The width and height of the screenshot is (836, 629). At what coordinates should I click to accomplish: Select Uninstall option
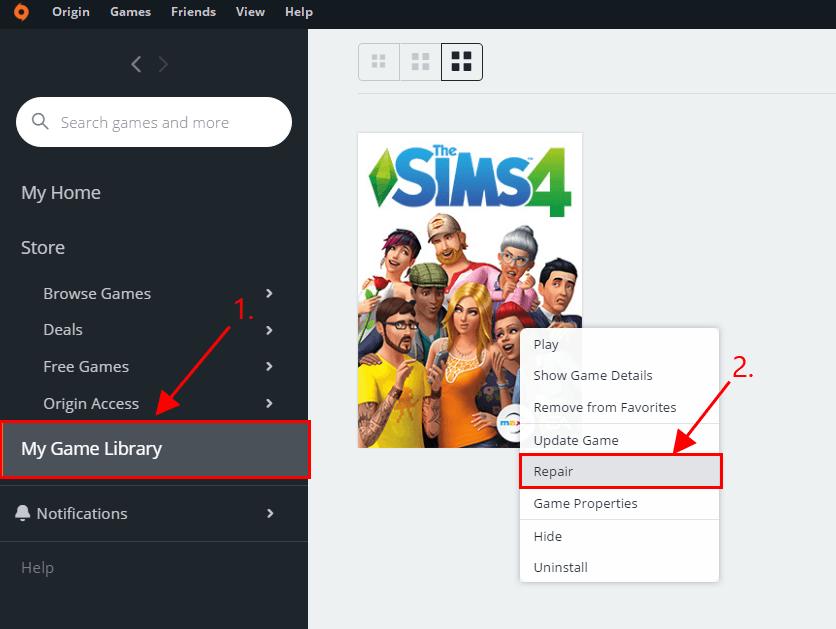pos(619,567)
